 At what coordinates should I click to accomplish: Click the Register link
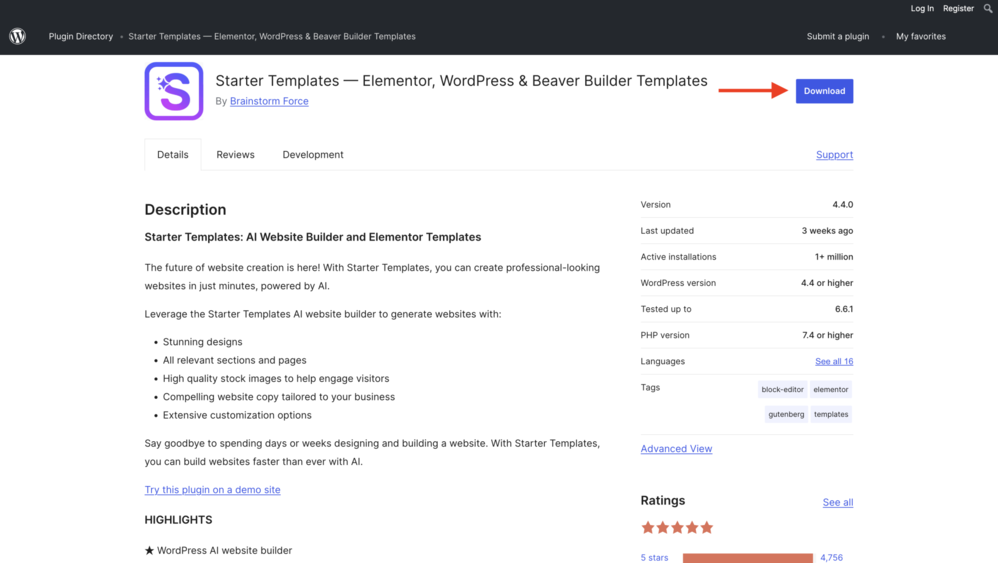[958, 9]
